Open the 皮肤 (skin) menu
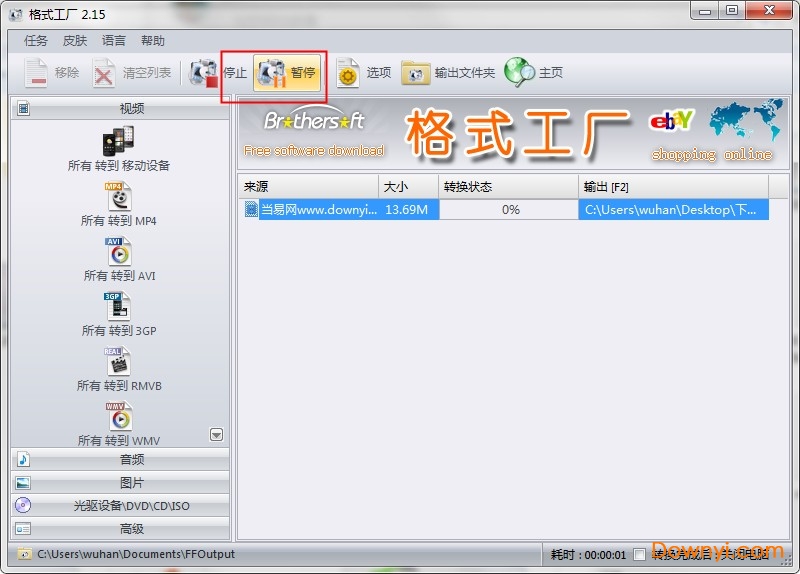Image resolution: width=800 pixels, height=574 pixels. (x=75, y=41)
